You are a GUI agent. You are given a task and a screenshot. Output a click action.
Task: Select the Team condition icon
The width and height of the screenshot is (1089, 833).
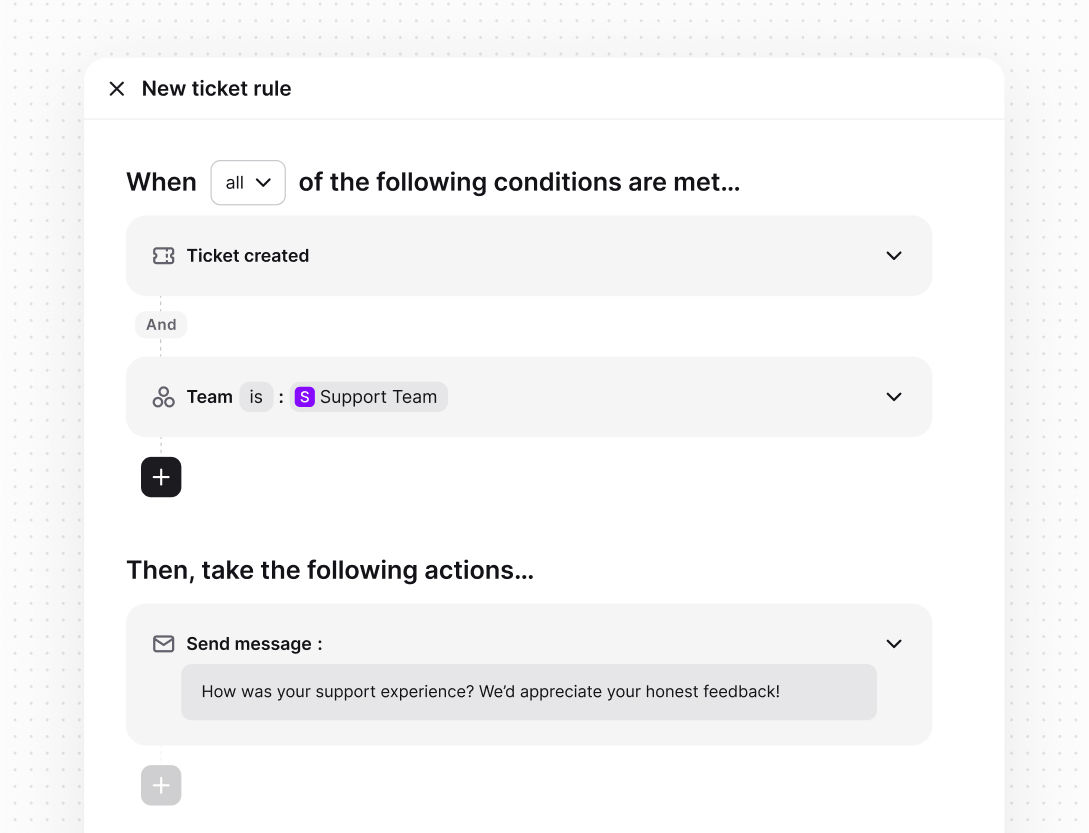coord(163,396)
